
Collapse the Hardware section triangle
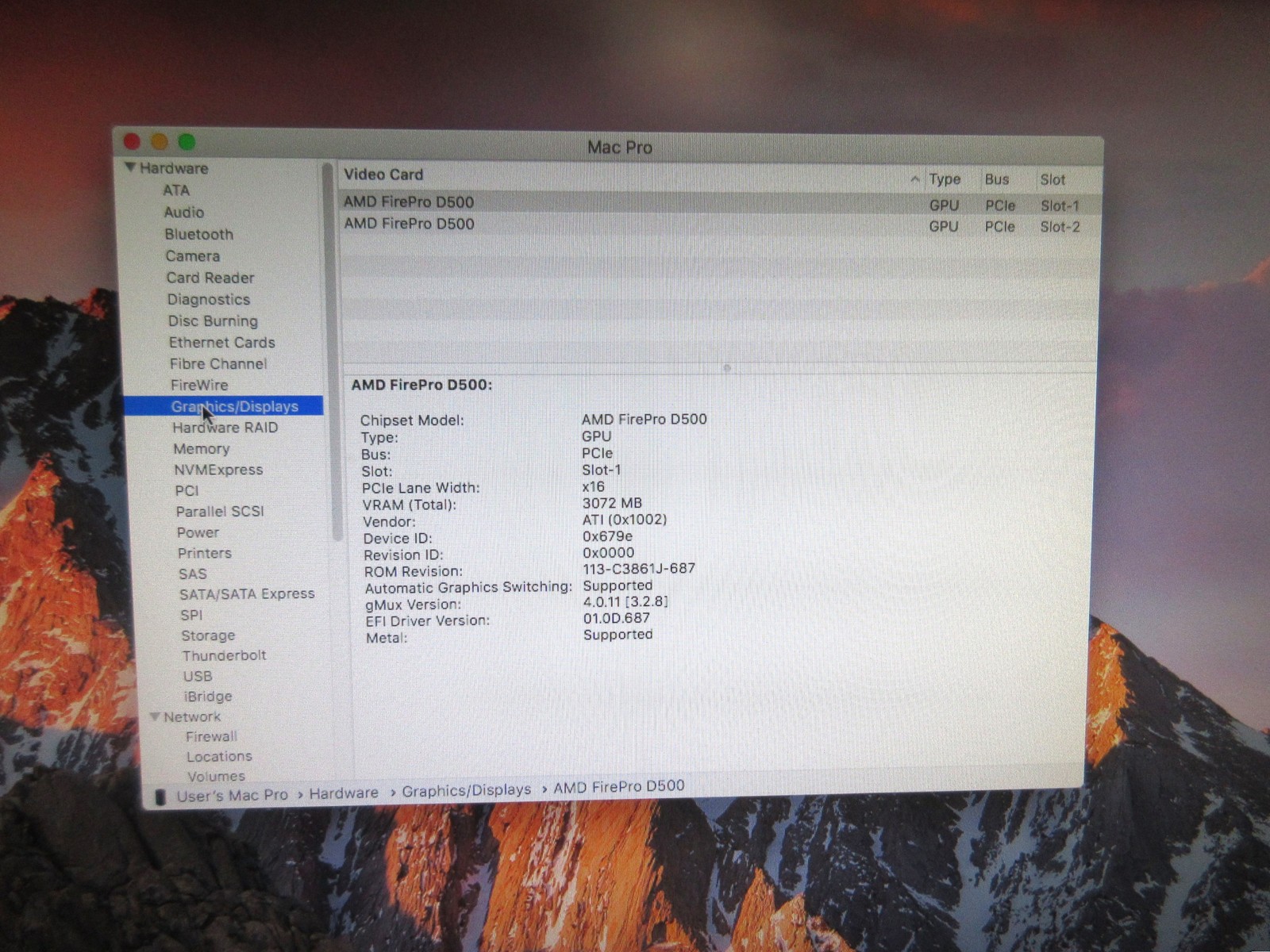point(130,167)
